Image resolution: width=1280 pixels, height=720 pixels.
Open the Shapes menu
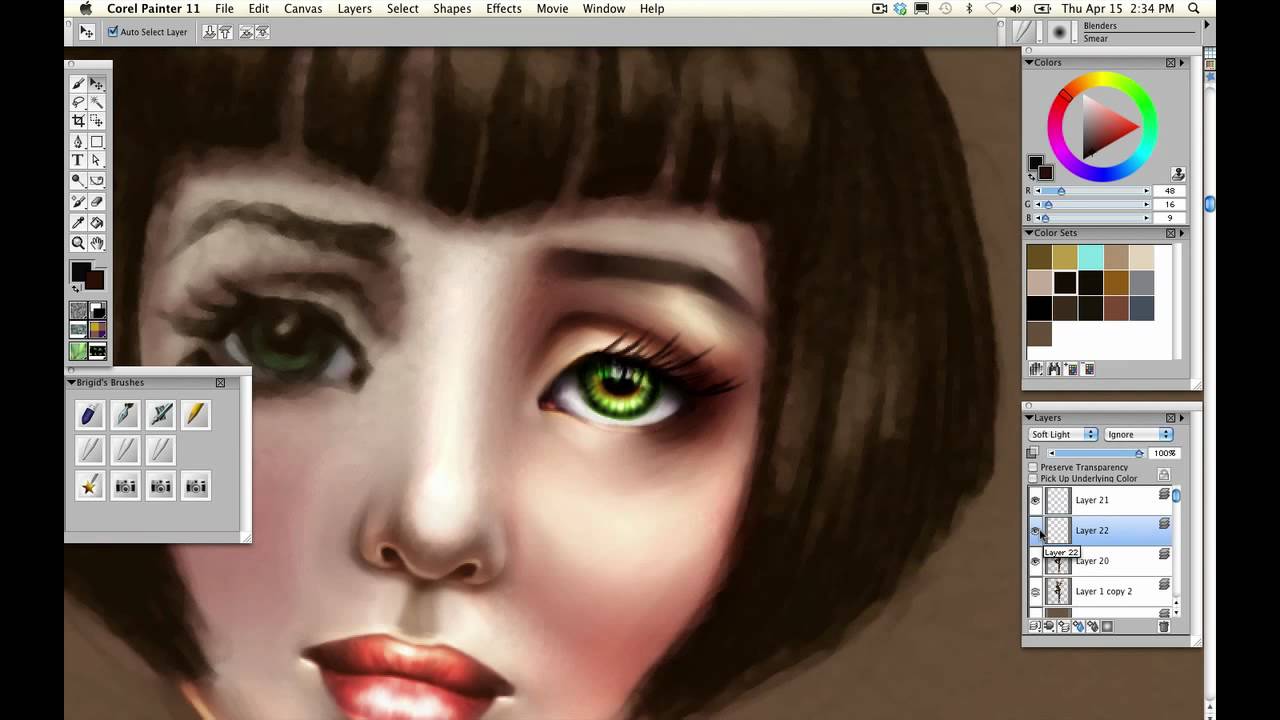pos(452,9)
